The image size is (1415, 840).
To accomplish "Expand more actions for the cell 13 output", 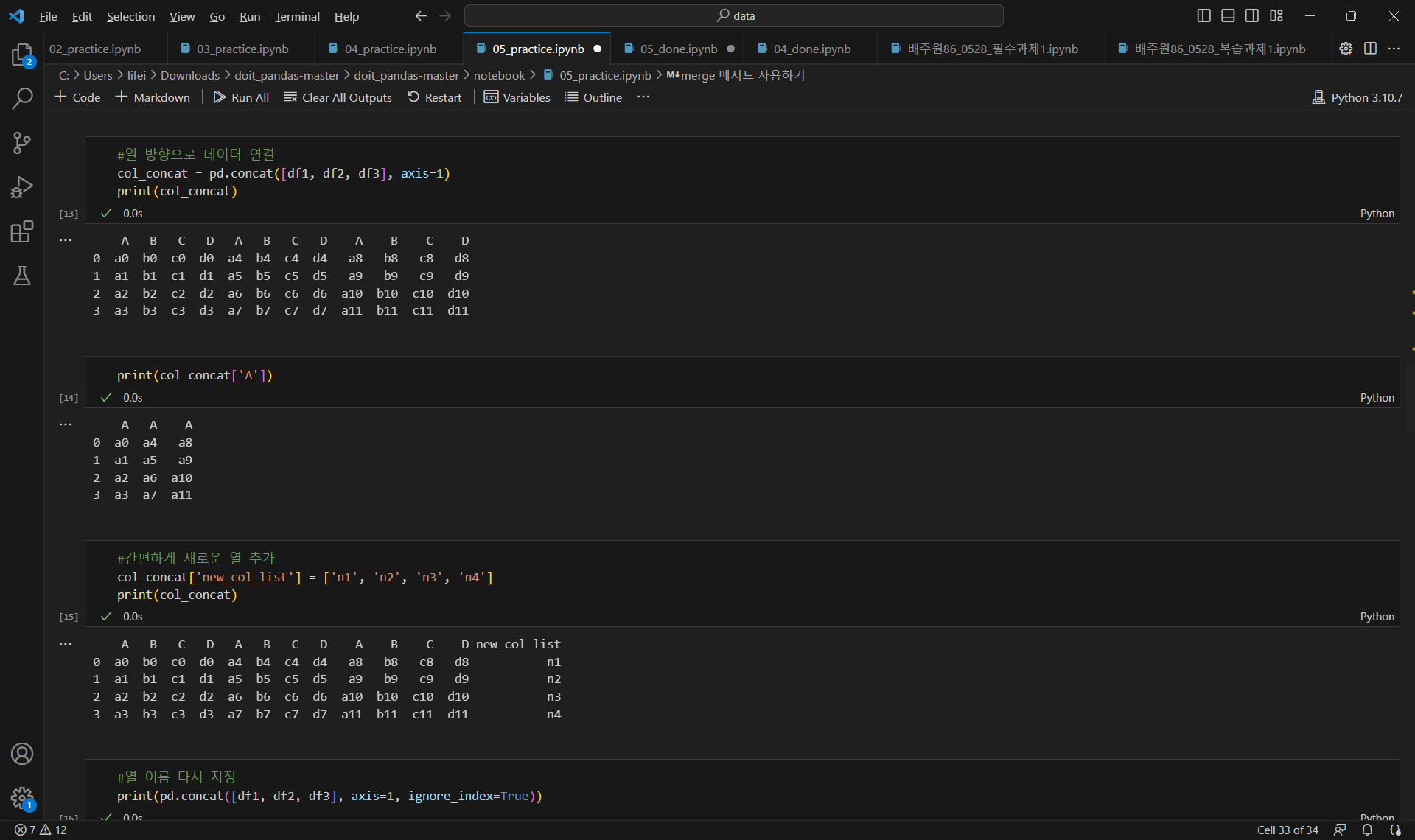I will tap(66, 240).
